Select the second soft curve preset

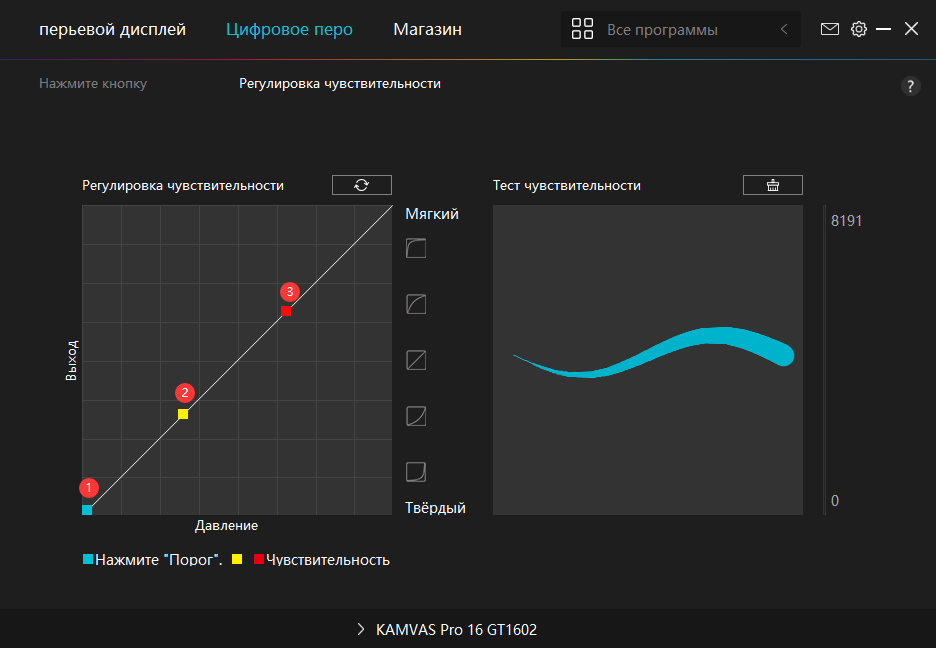416,304
